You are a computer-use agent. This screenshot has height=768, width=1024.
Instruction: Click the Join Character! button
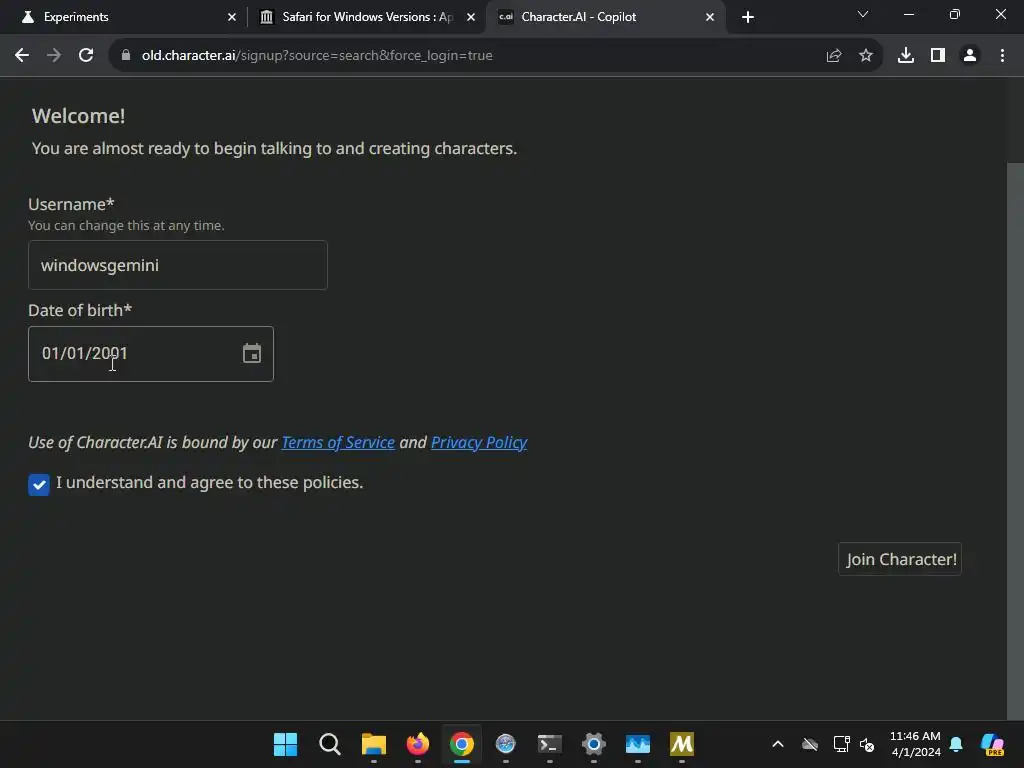tap(900, 559)
